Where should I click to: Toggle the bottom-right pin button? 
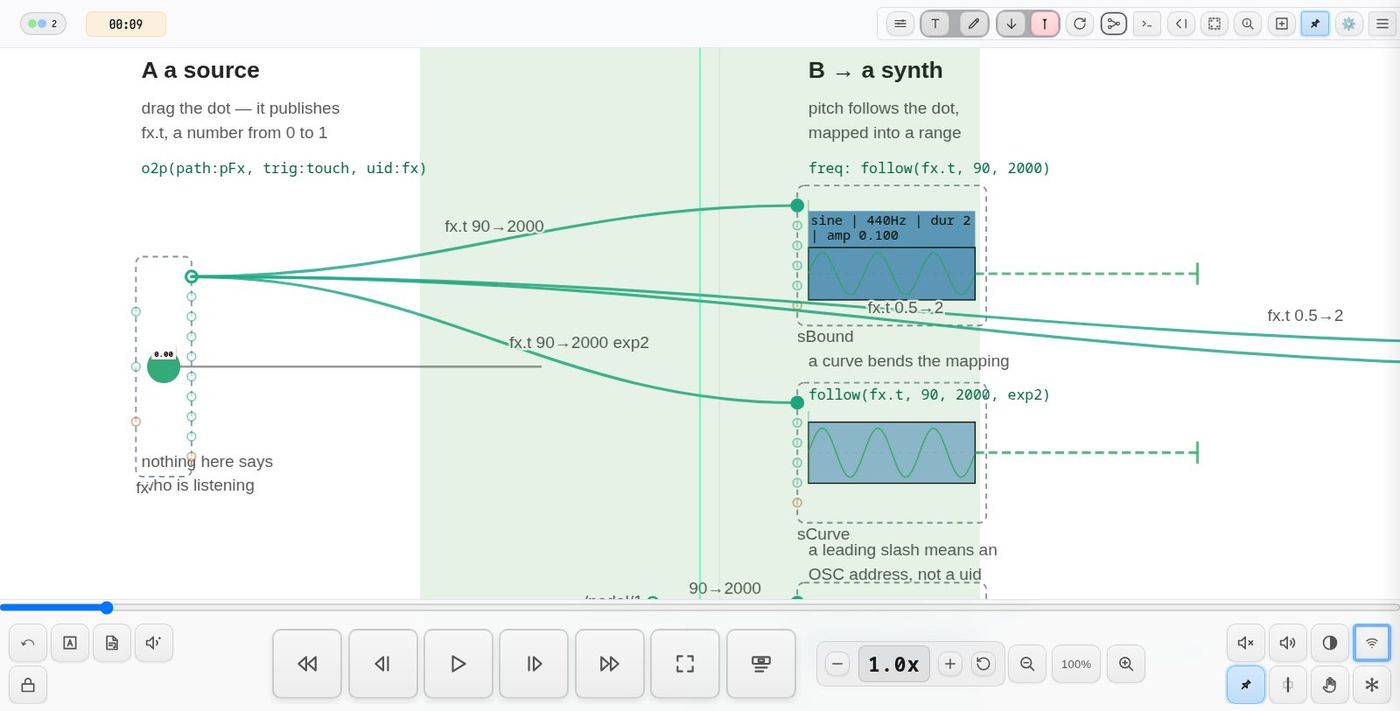pyautogui.click(x=1246, y=685)
